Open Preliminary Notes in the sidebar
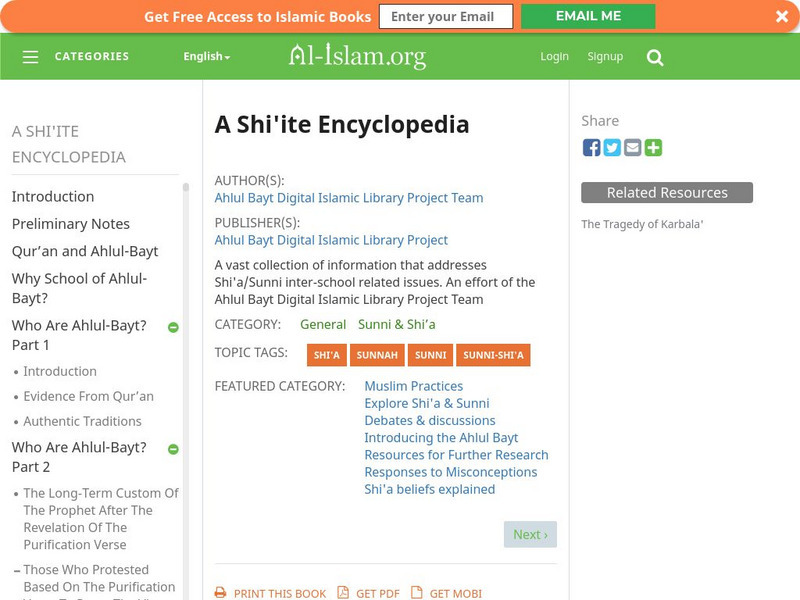 71,224
